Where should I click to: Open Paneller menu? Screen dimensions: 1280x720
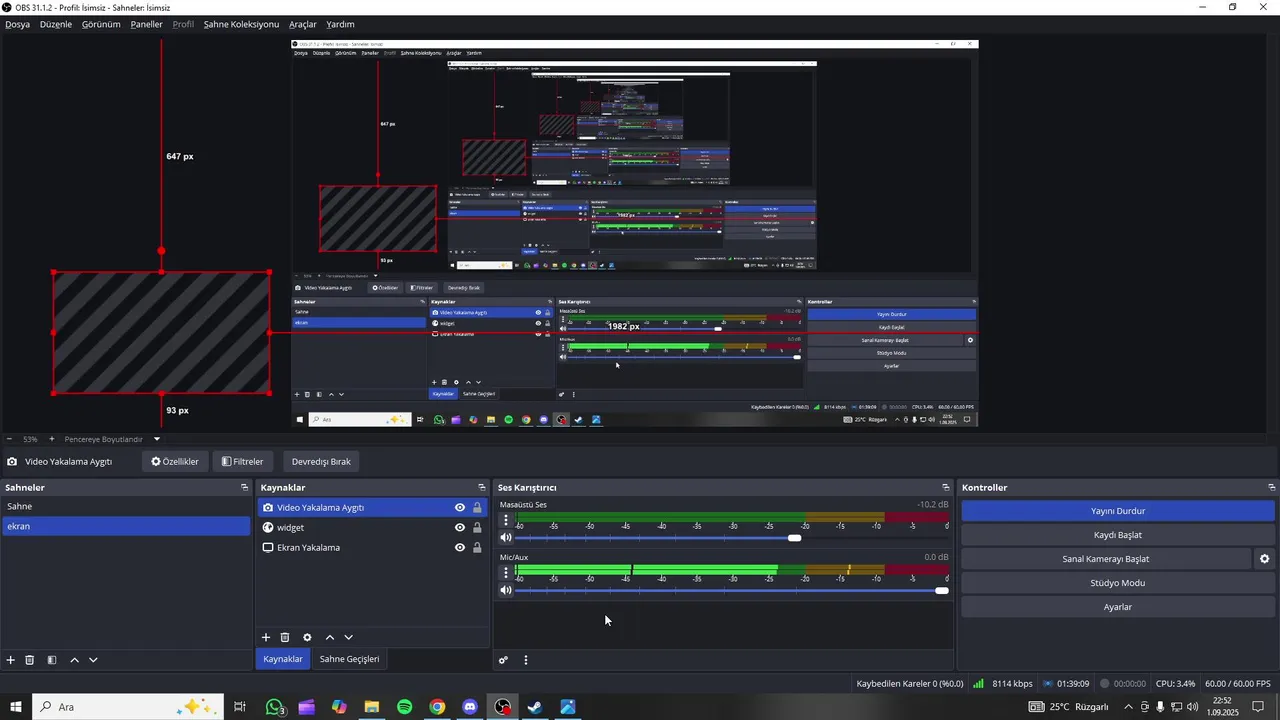click(x=146, y=24)
